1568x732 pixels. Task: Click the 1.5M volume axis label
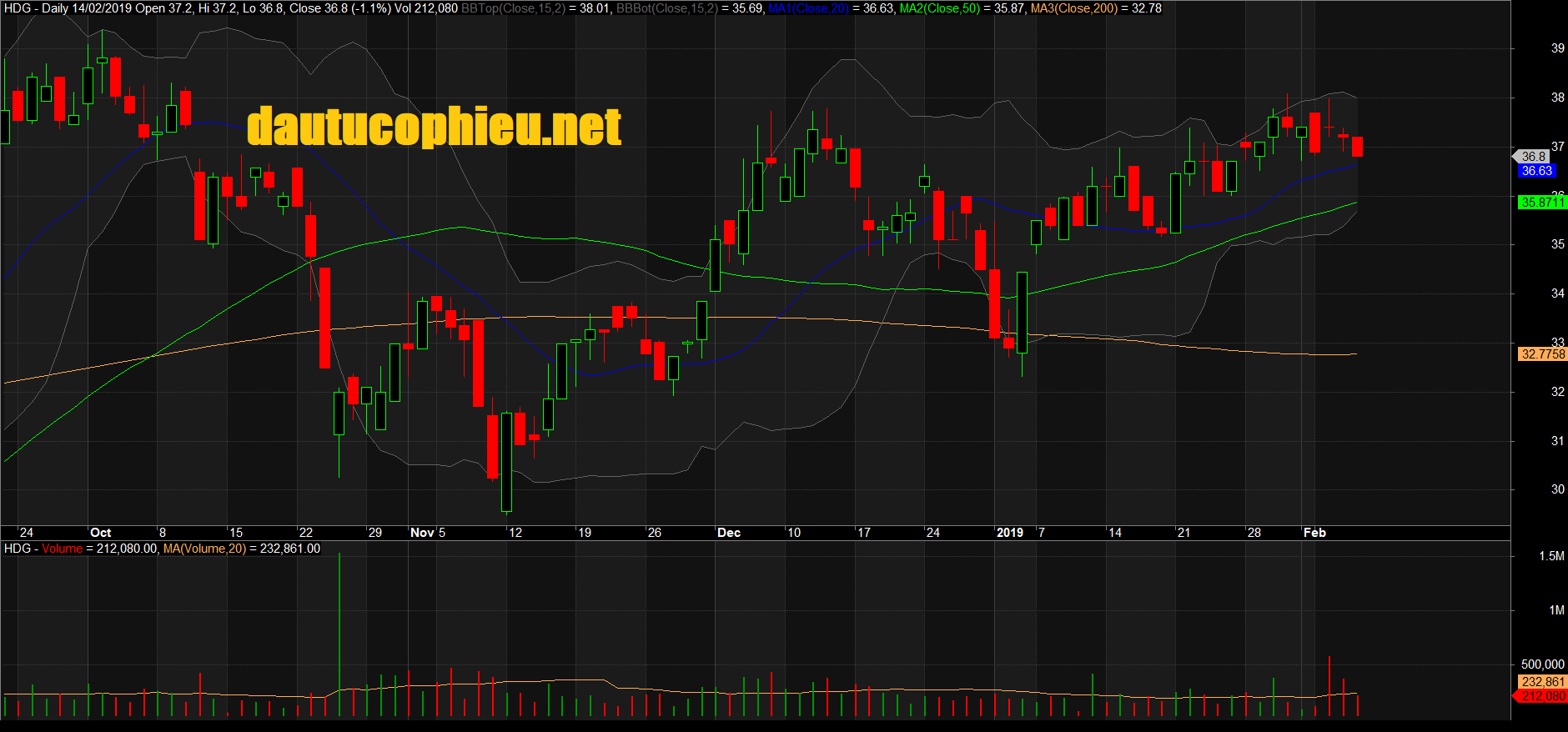[x=1551, y=556]
